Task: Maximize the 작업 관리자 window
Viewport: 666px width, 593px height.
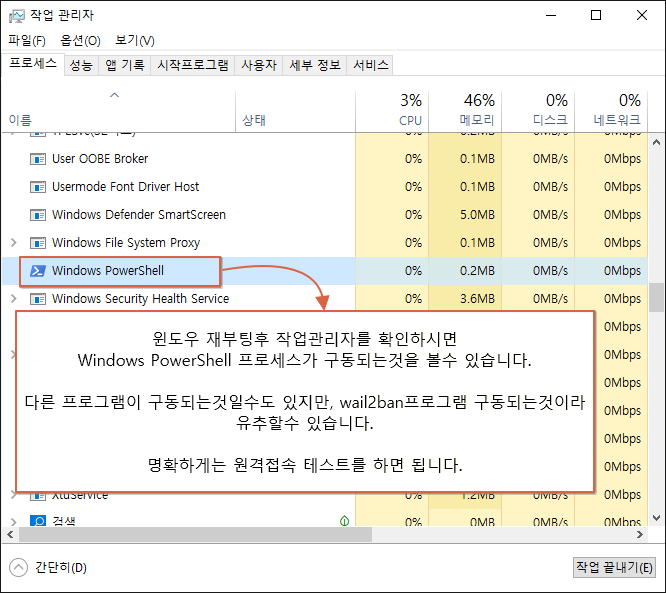Action: 596,15
